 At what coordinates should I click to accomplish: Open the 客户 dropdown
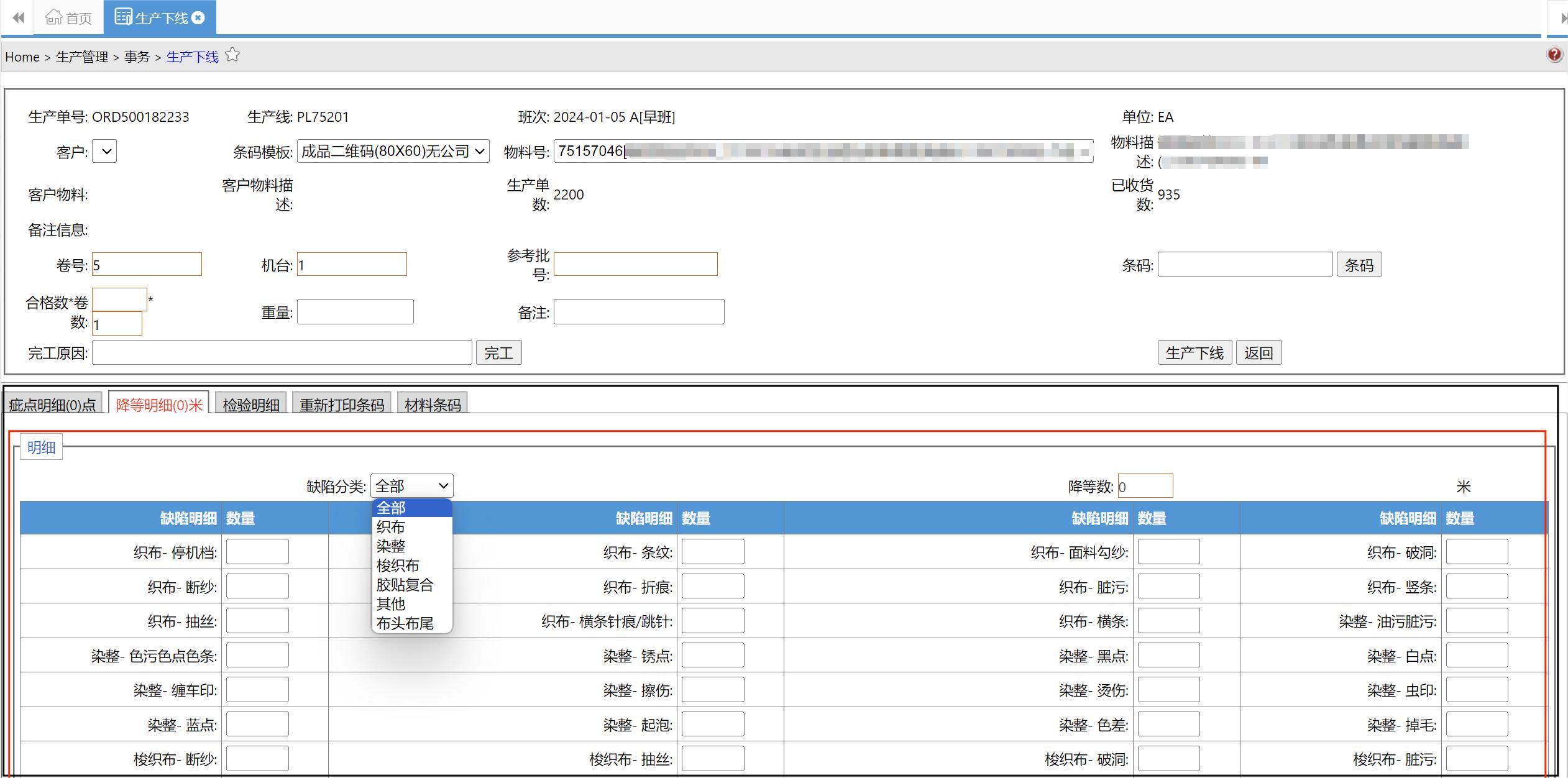click(x=104, y=151)
